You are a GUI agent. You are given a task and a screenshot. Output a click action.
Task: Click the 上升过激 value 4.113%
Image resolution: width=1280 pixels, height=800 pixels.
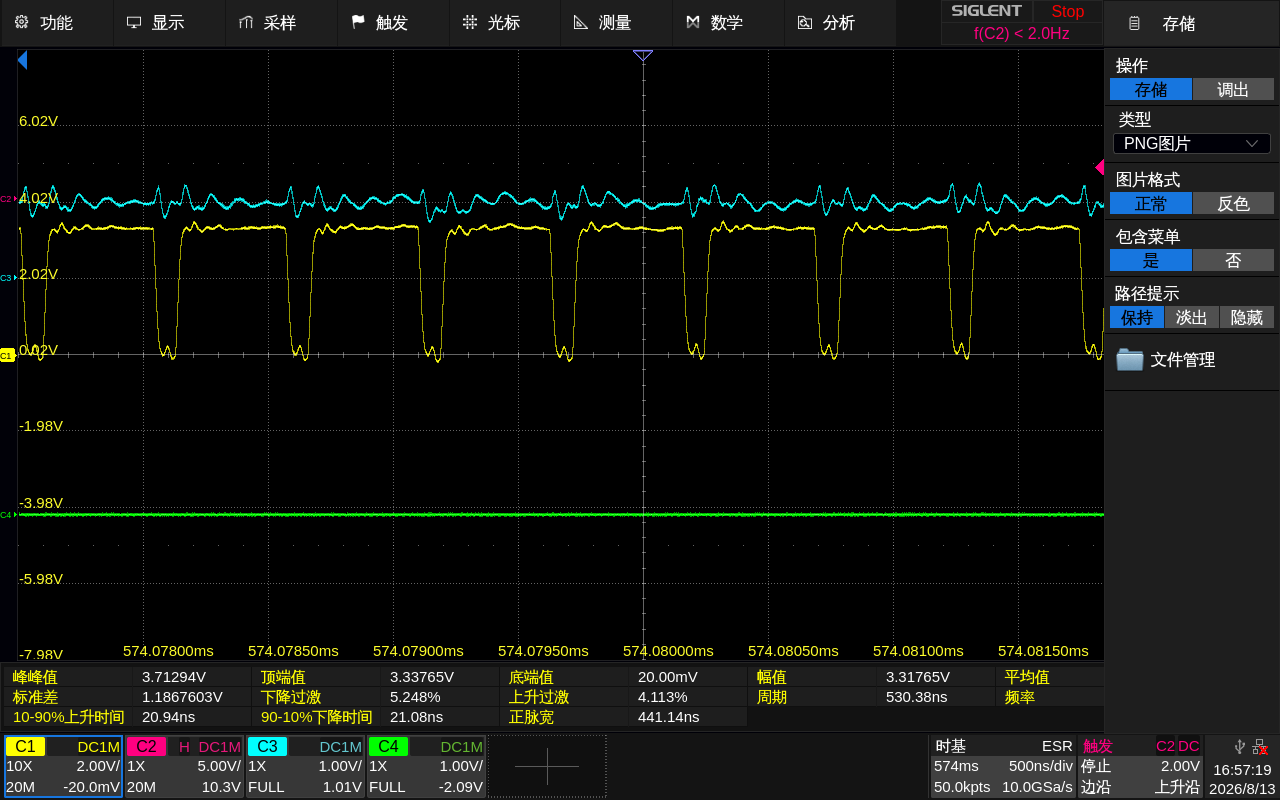coord(663,697)
